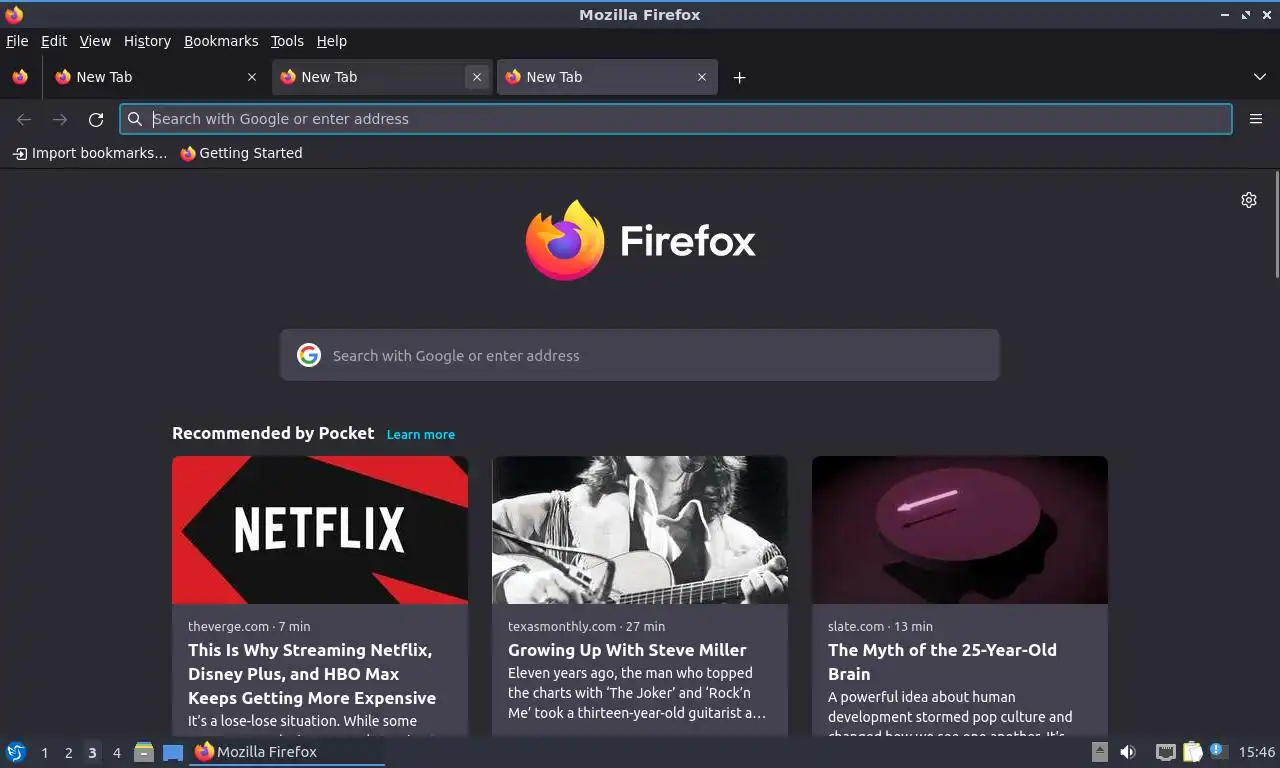Click the show desktop taskbar icon
The width and height of the screenshot is (1280, 768).
[x=173, y=752]
